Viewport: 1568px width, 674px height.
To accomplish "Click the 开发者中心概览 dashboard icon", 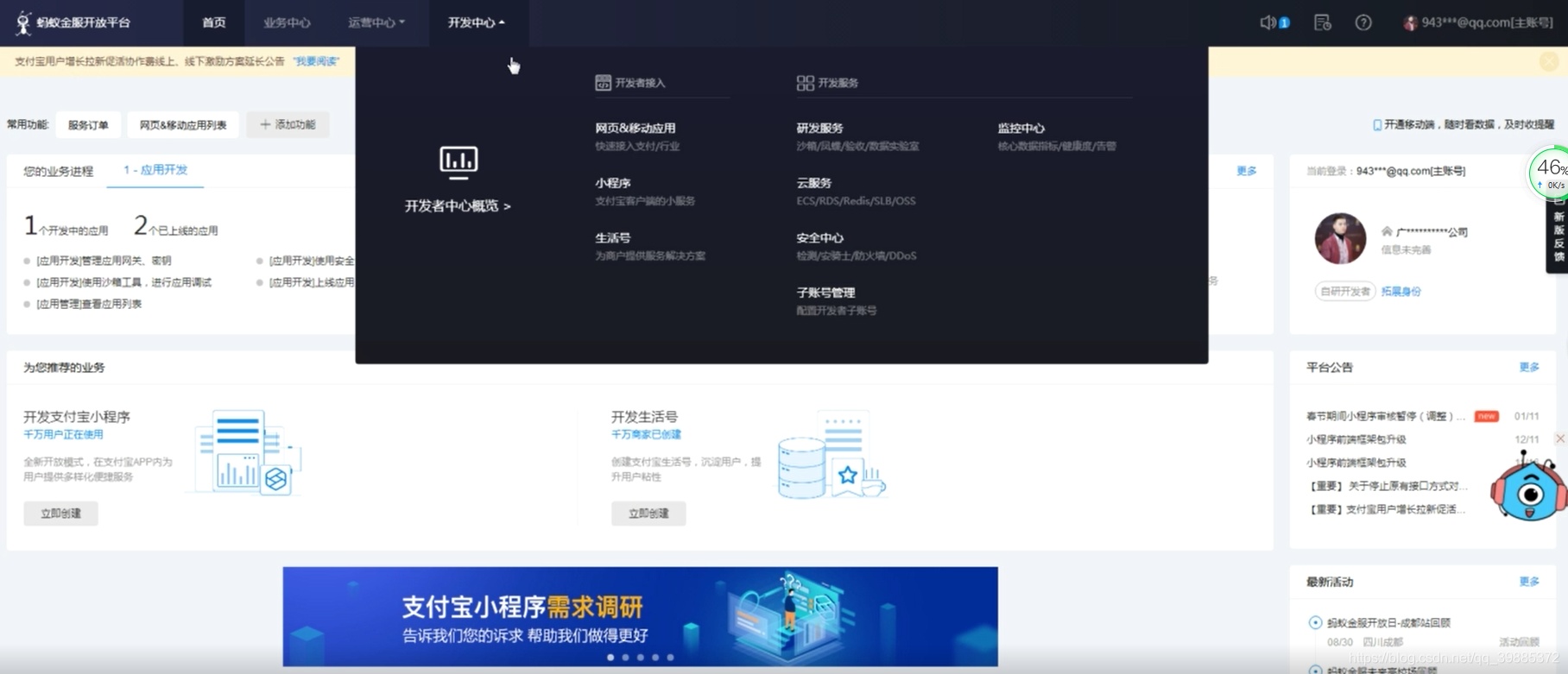I will pos(458,161).
